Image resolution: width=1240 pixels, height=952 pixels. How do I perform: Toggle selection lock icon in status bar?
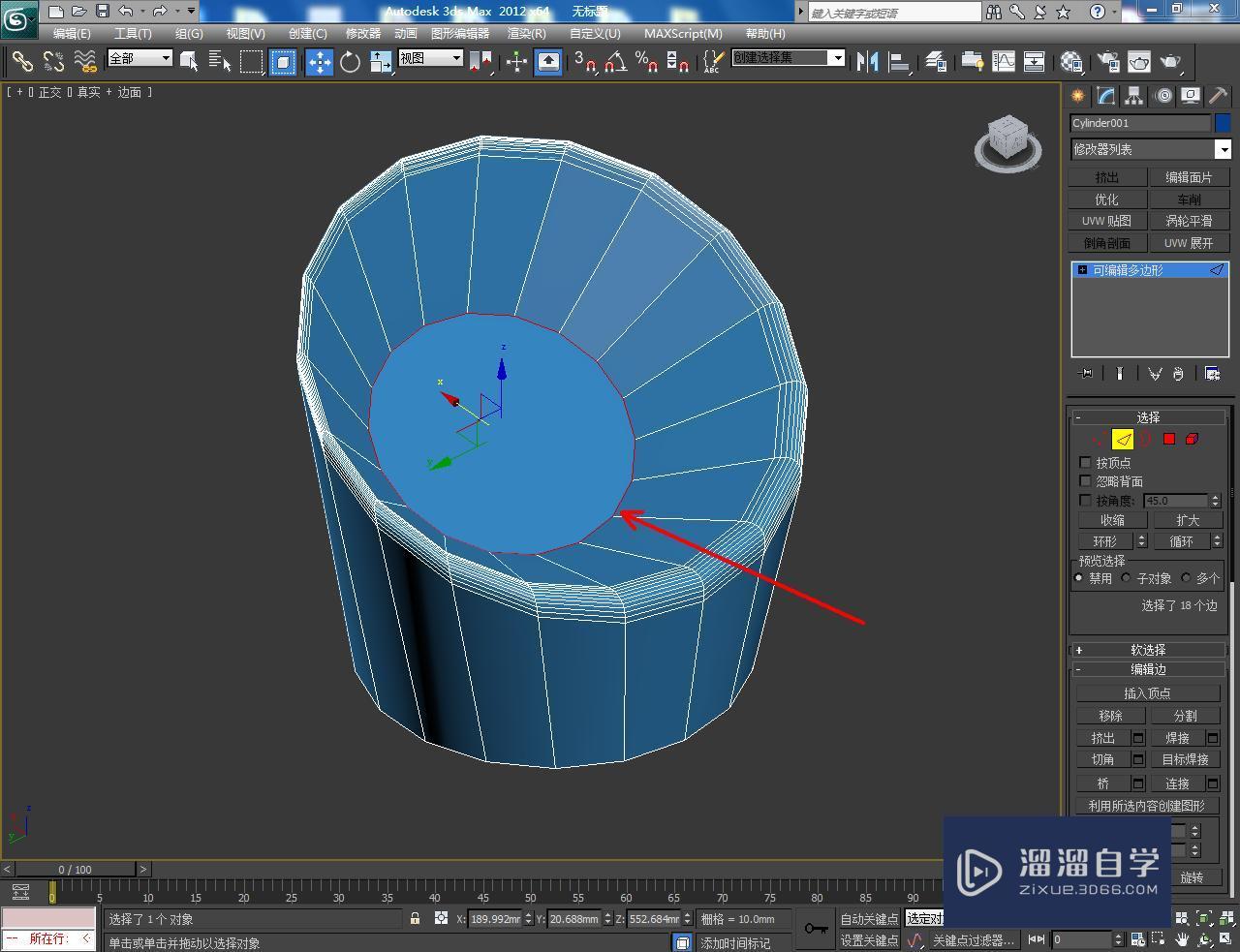[x=415, y=918]
